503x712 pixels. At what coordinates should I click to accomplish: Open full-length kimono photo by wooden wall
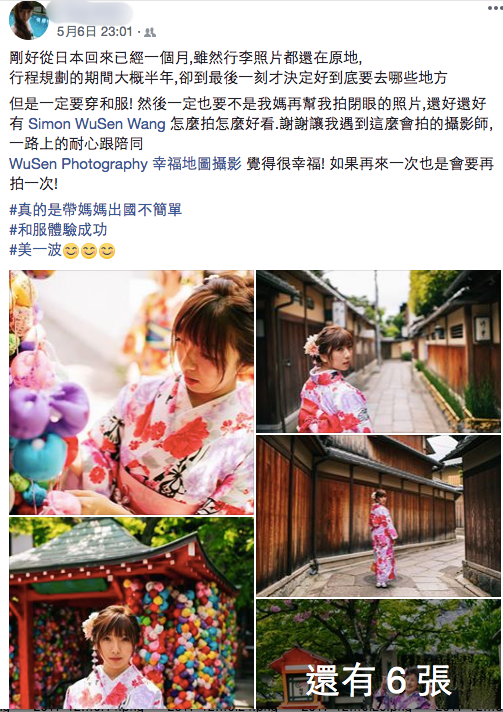[x=379, y=515]
